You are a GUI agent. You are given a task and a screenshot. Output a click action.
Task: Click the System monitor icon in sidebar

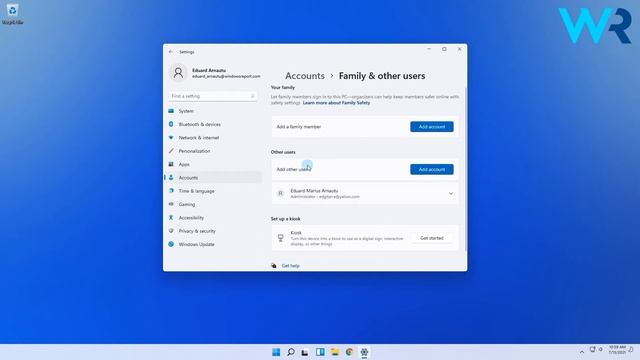coord(171,111)
